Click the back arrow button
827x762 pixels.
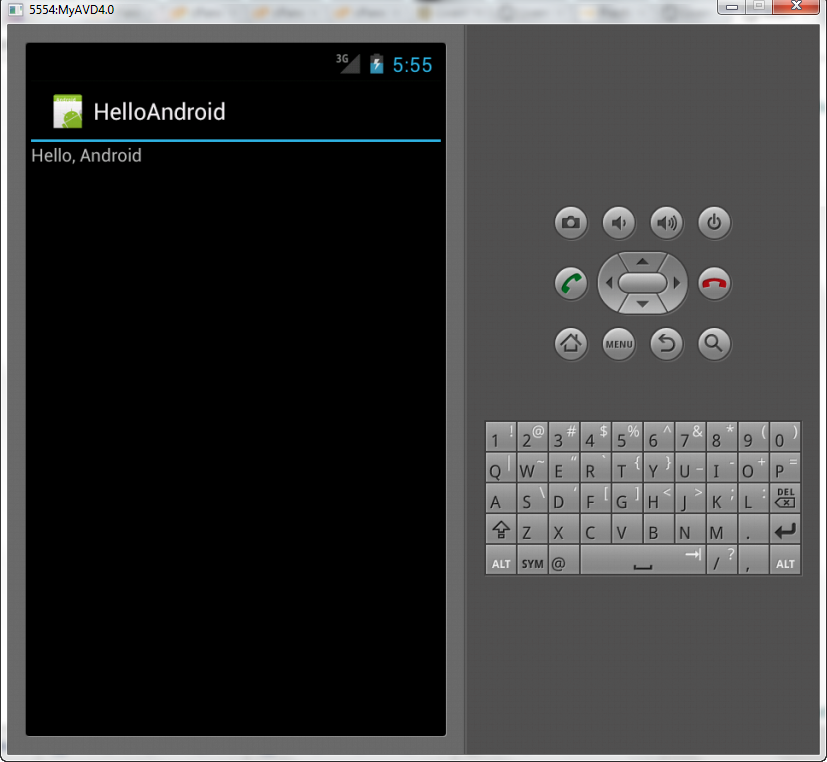coord(667,344)
